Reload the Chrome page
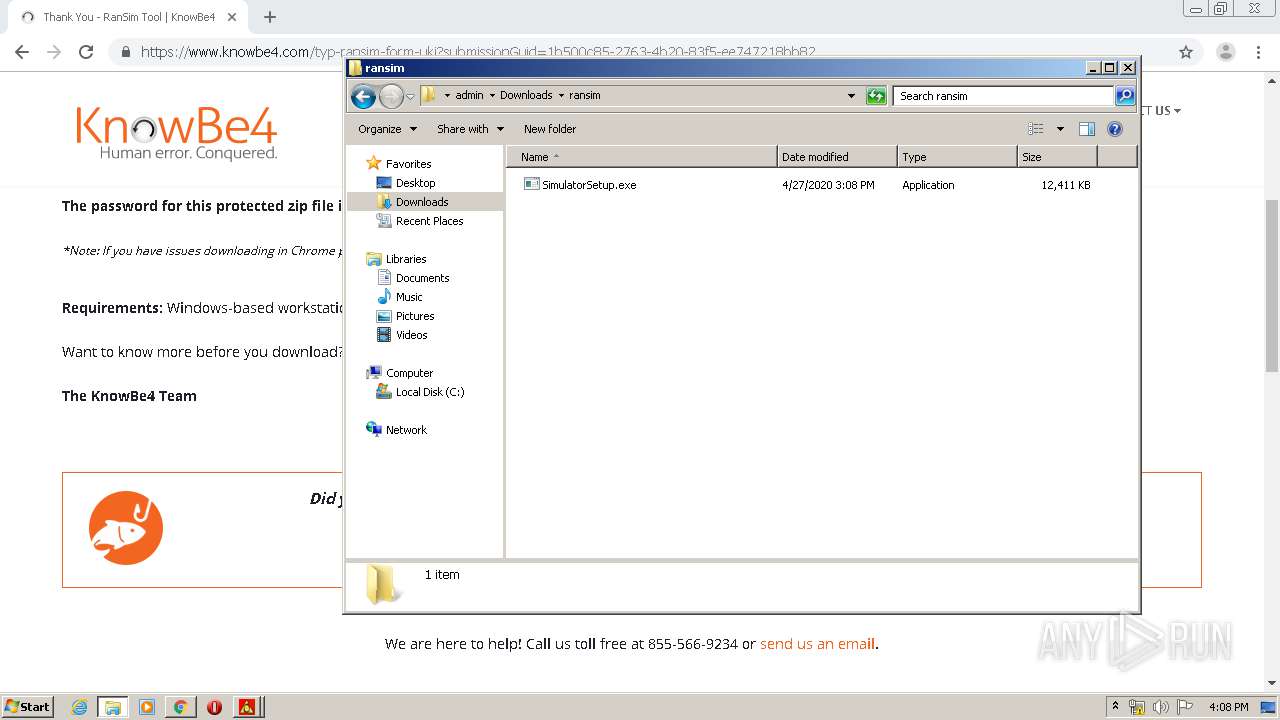Image resolution: width=1280 pixels, height=720 pixels. (x=86, y=52)
